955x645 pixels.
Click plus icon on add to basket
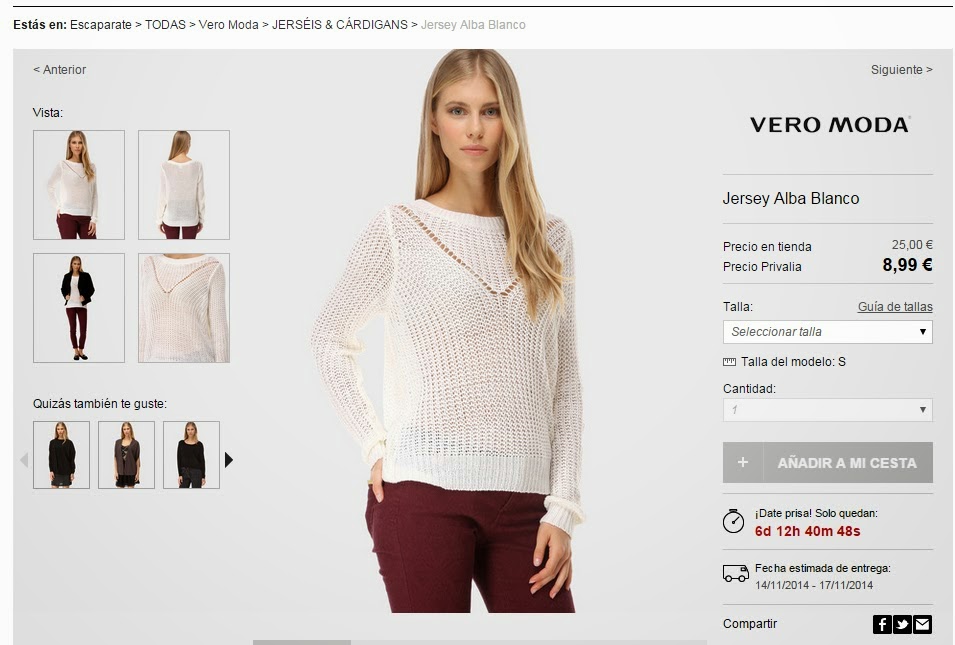coord(742,463)
